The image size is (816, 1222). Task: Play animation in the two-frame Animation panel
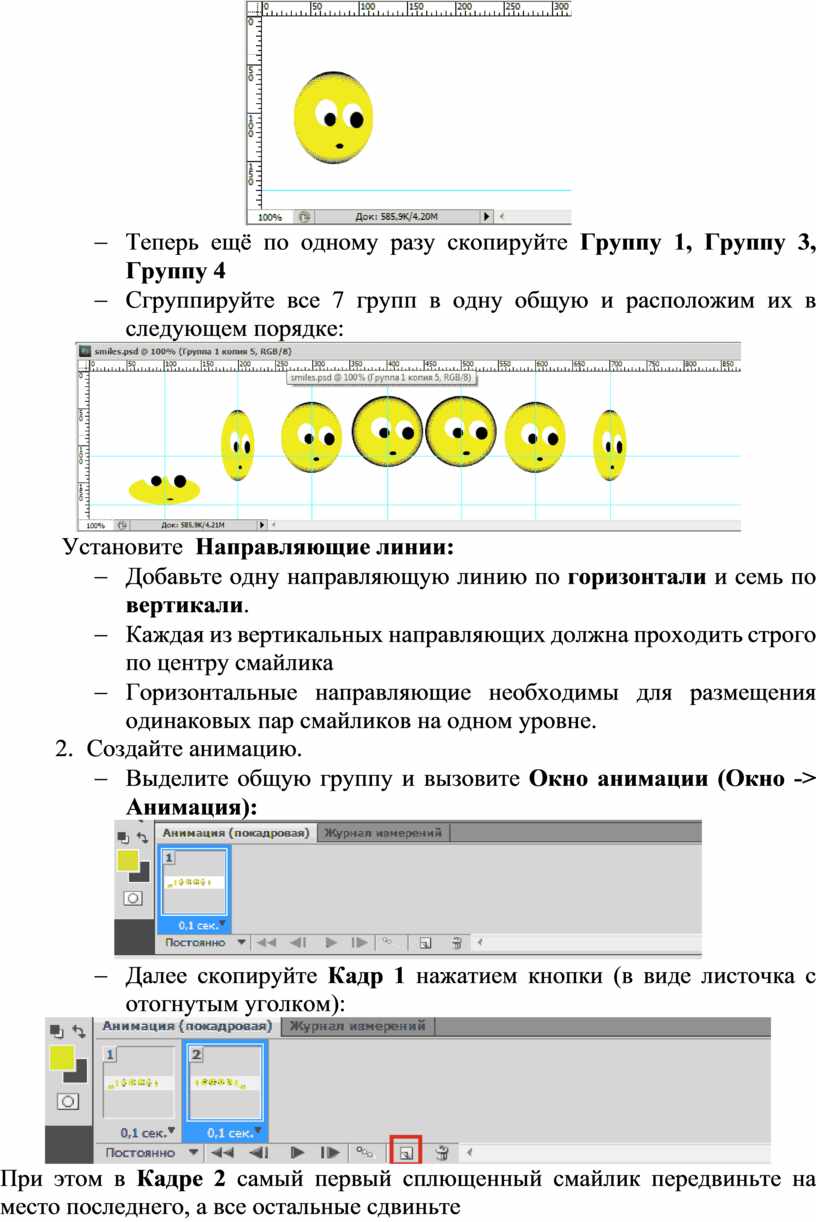tap(297, 1152)
